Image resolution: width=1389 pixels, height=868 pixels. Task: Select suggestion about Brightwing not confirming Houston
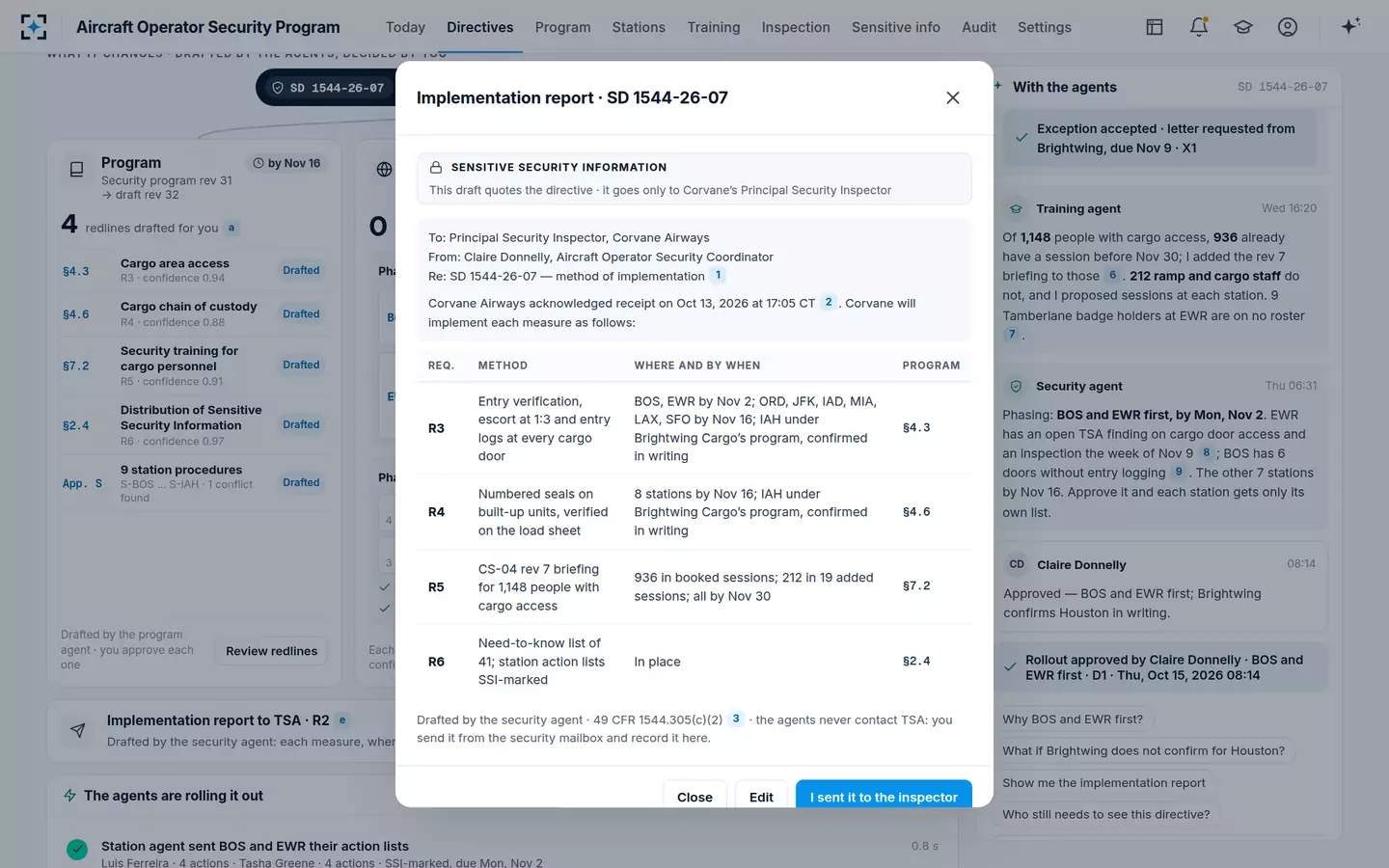tap(1144, 751)
